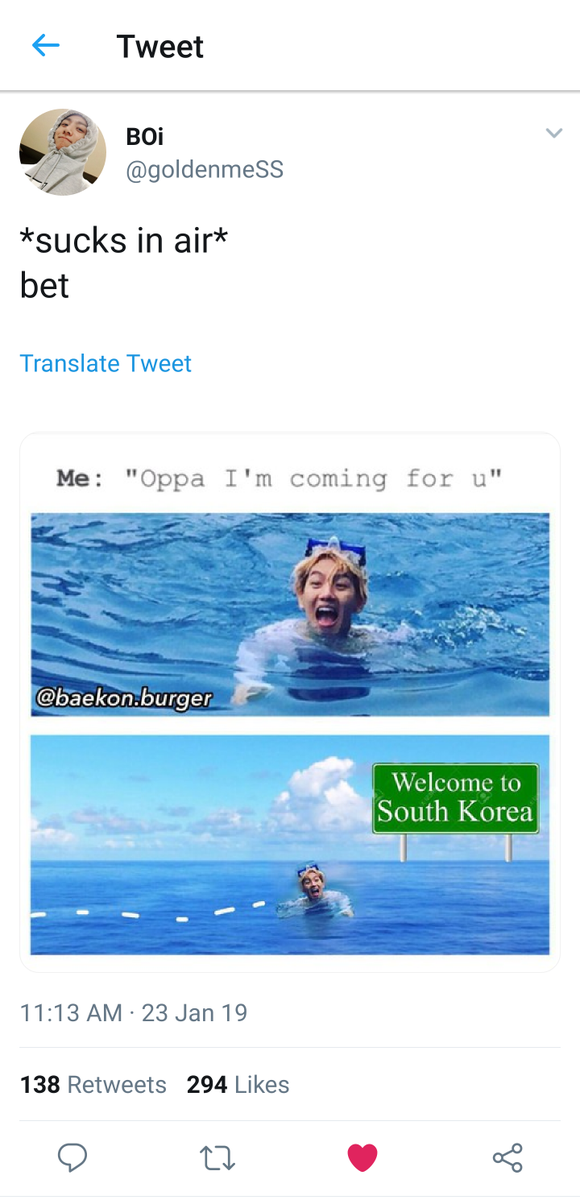Image resolution: width=580 pixels, height=1200 pixels.
Task: Open the @goldenmeSS handle
Action: tap(205, 170)
